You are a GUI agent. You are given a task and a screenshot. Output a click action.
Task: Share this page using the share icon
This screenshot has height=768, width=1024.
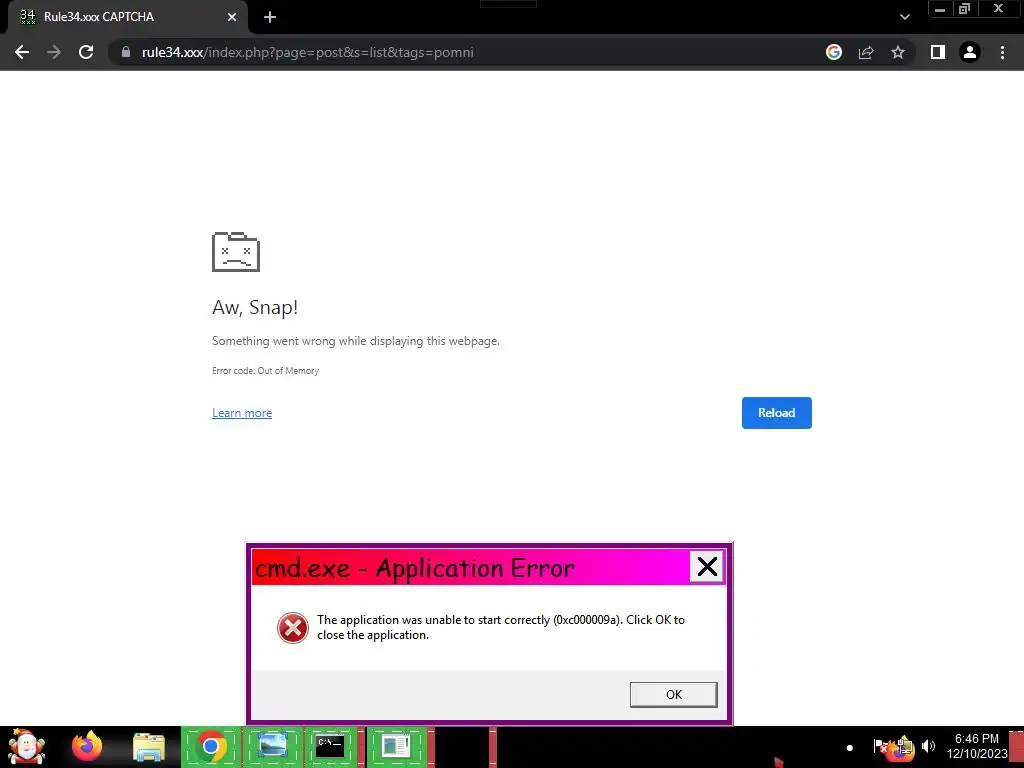866,52
